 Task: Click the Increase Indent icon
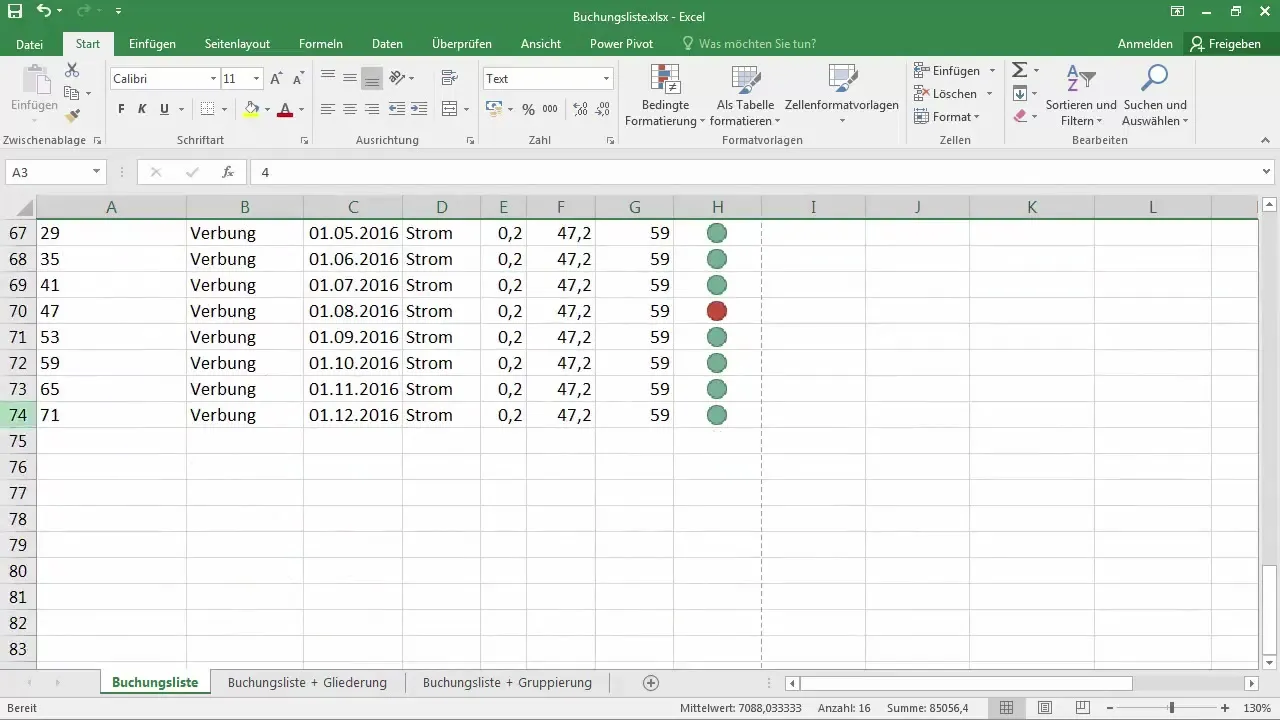click(419, 109)
